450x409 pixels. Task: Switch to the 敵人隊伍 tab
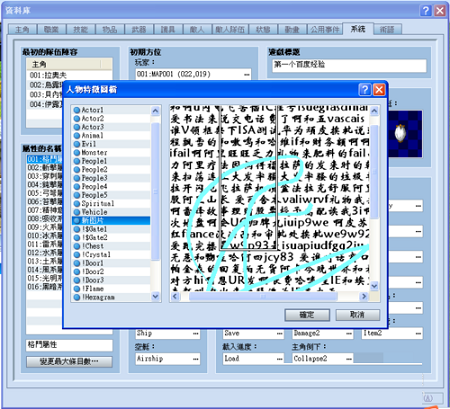coord(230,29)
